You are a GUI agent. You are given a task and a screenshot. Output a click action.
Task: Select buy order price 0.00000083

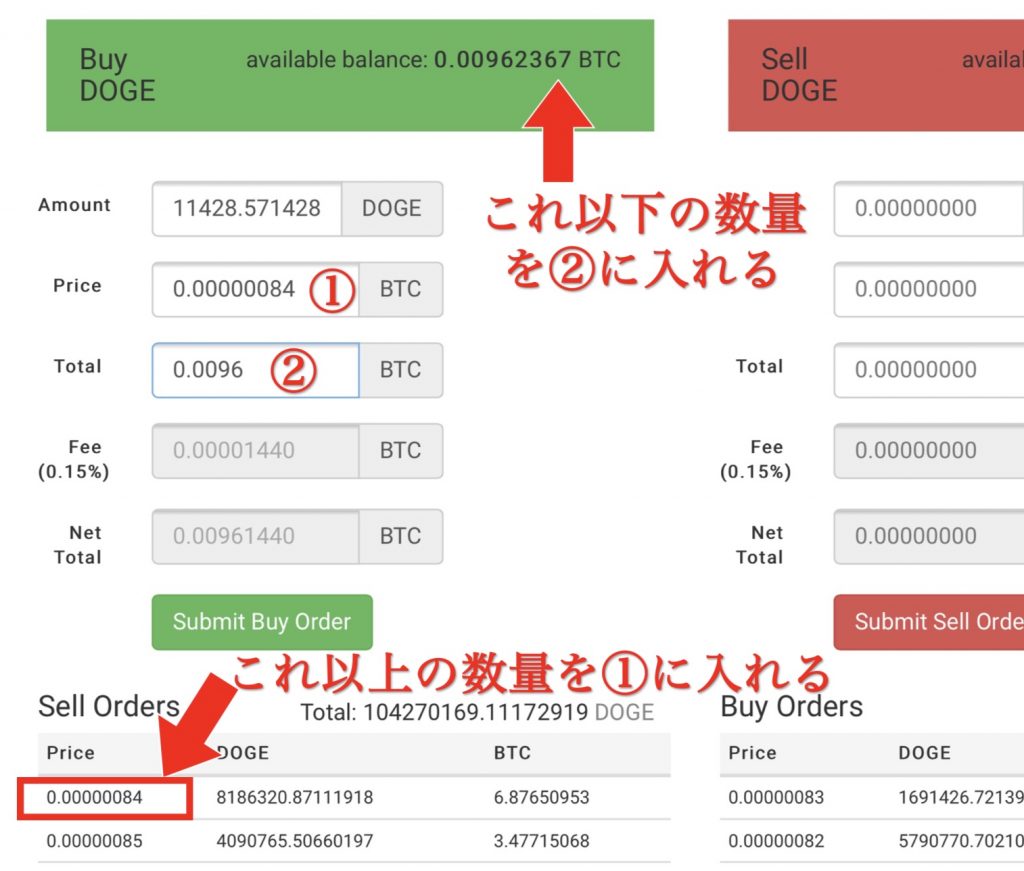click(x=776, y=797)
